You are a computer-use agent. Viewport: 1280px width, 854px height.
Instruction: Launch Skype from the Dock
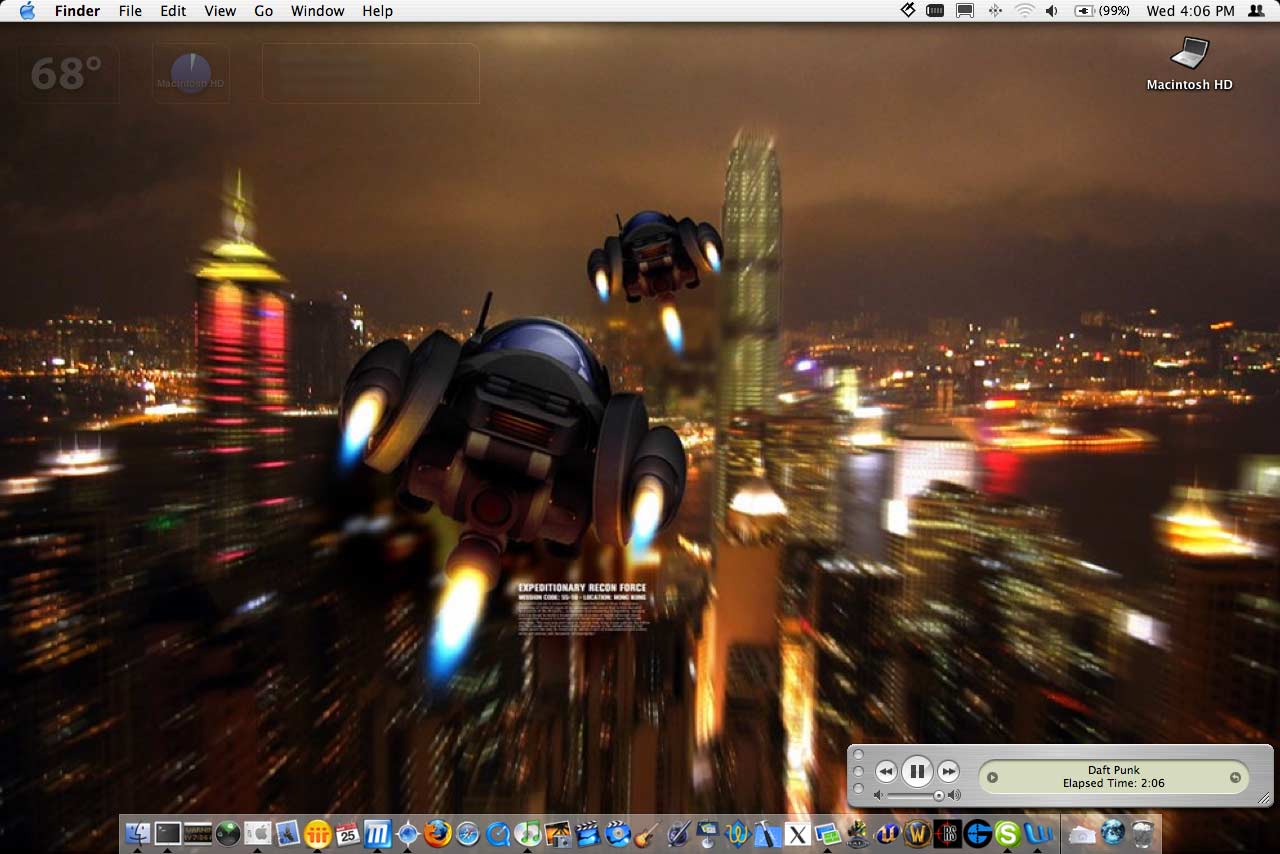(1008, 833)
